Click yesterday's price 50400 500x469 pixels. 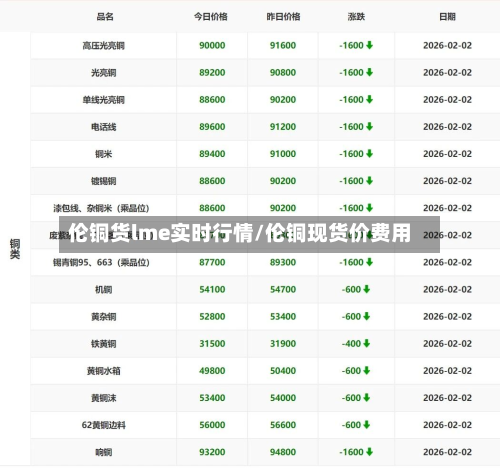283,371
